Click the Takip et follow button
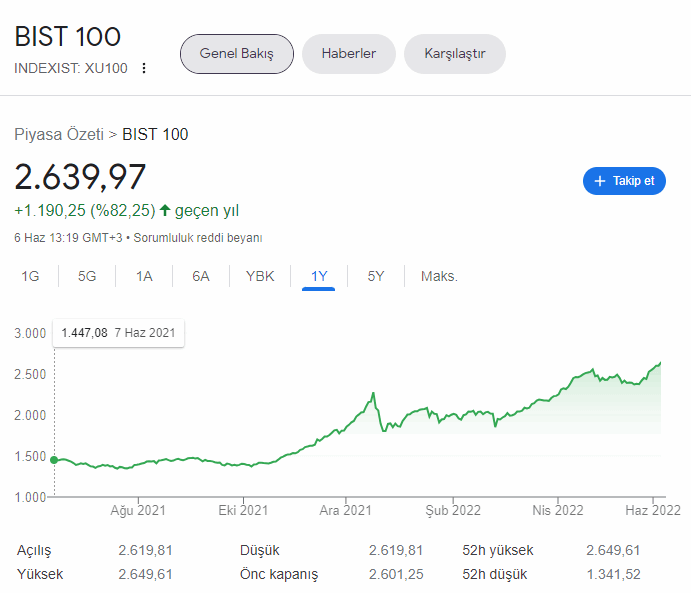Screen dimensions: 691x593 [x=624, y=181]
